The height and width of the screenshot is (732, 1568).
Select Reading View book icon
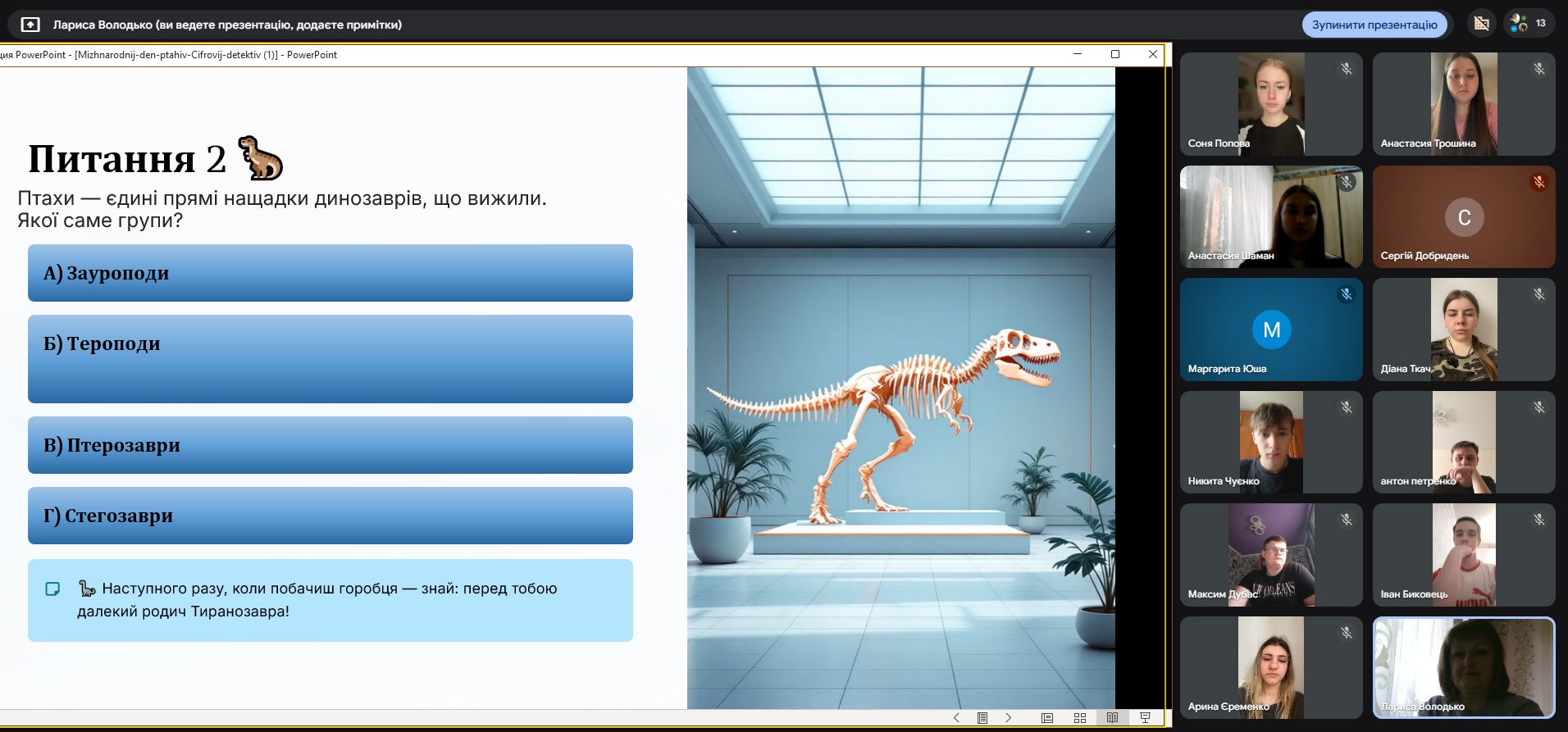point(1112,718)
